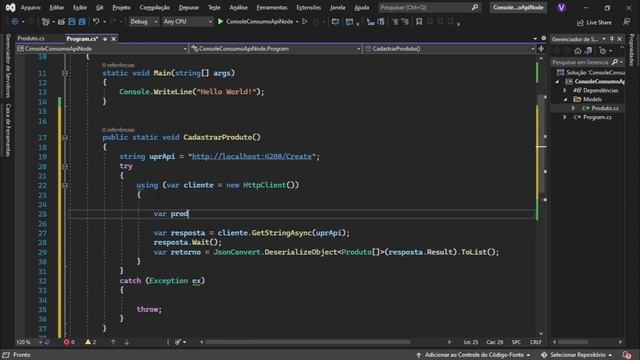Open the Ferramentas menu
Image resolution: width=640 pixels, height=360 pixels.
[272, 7]
